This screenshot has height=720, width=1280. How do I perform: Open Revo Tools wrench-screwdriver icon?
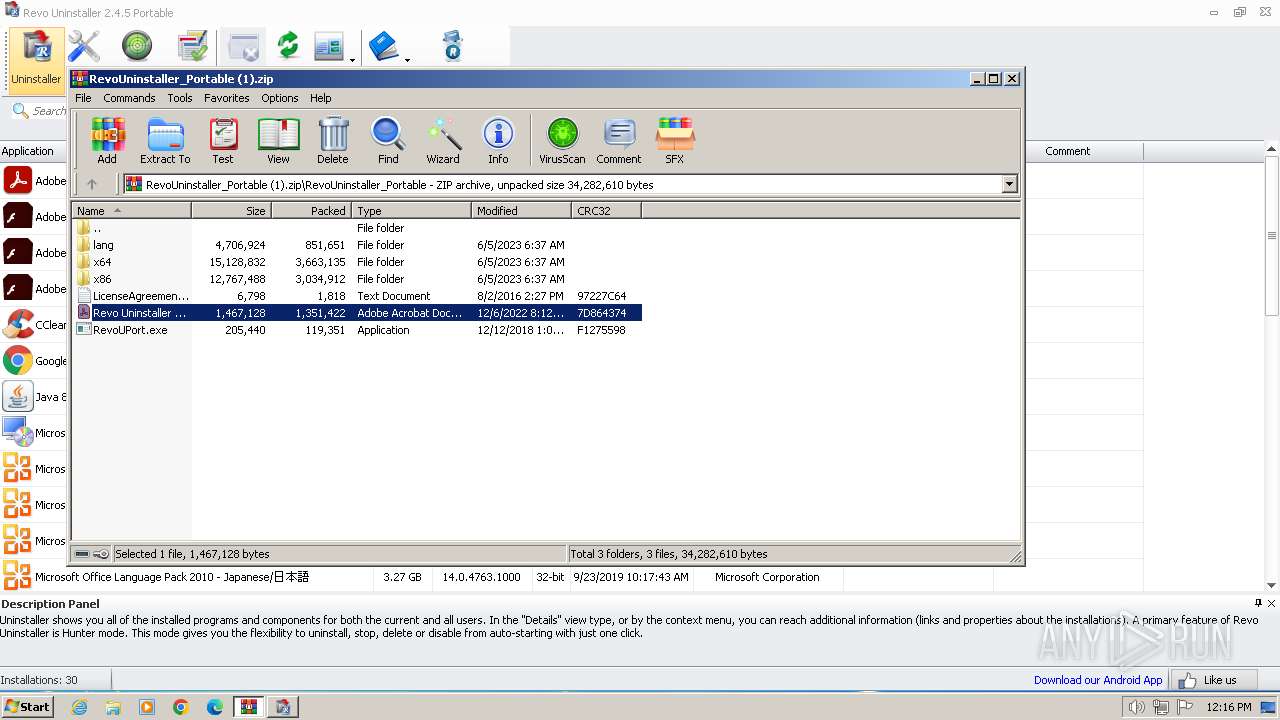click(84, 46)
